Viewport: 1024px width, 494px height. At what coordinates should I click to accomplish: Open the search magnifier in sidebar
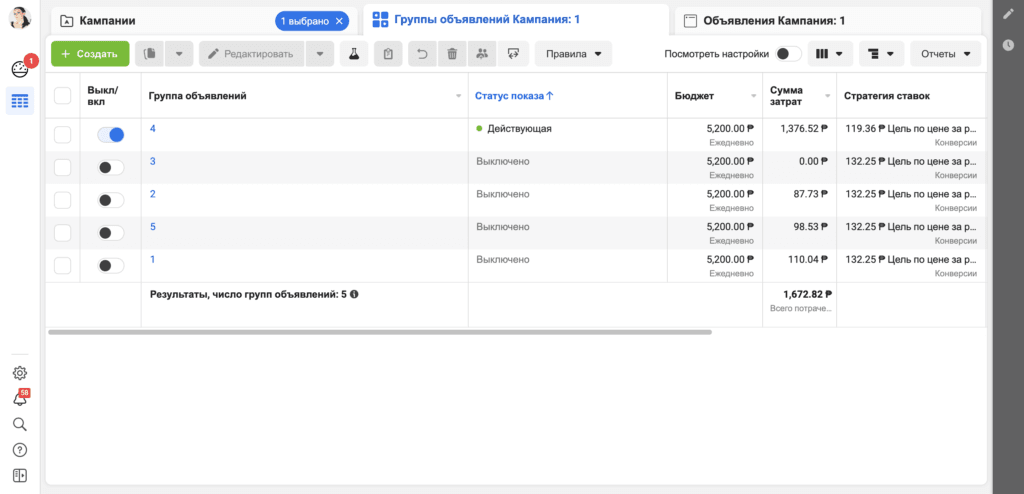click(19, 424)
